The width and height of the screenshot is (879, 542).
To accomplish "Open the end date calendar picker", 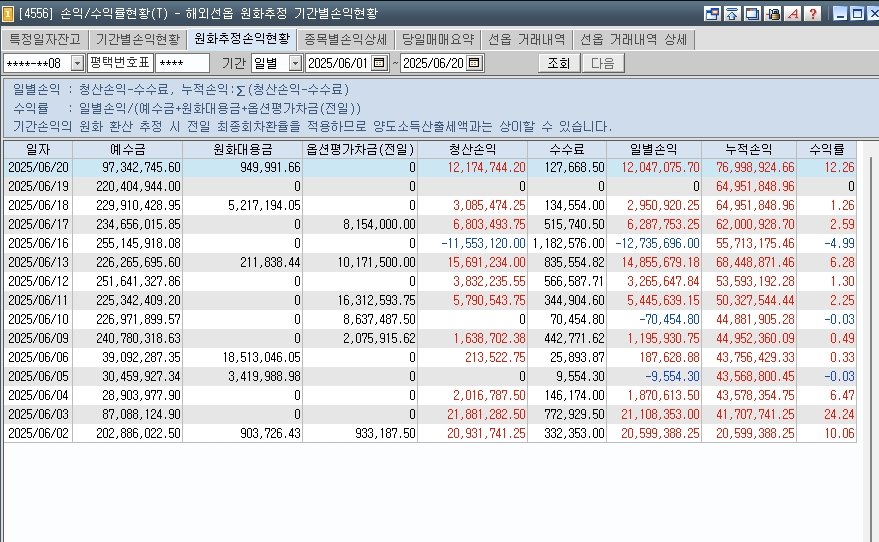I will point(474,63).
